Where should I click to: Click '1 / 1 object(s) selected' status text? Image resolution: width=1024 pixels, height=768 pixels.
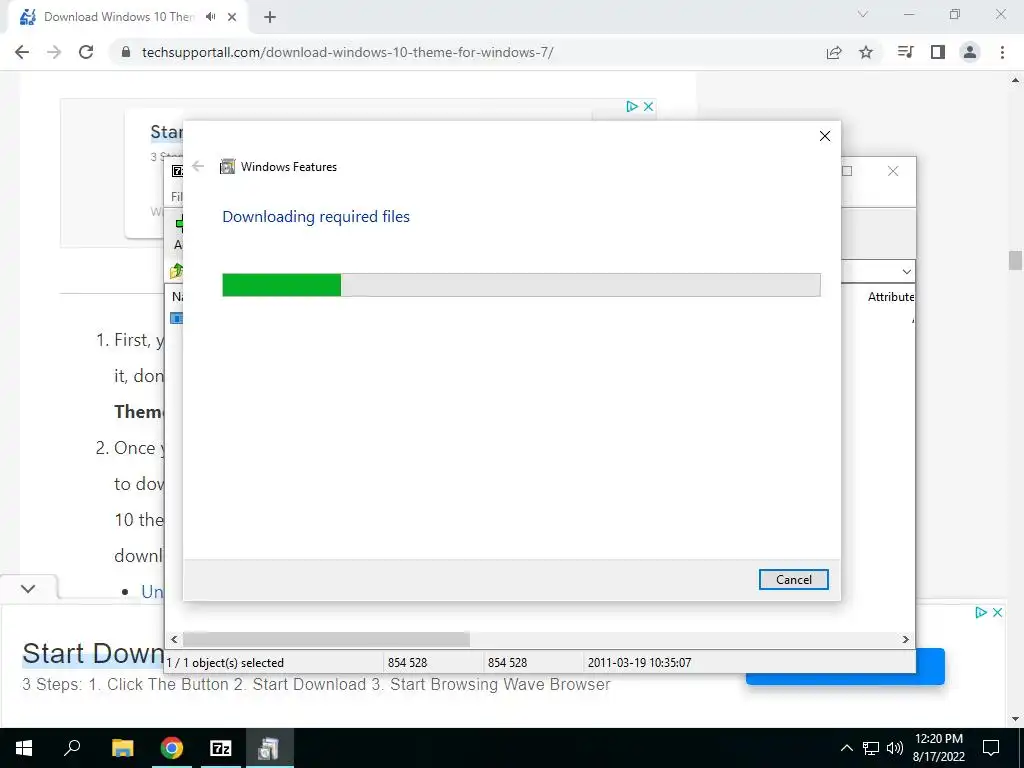click(225, 662)
